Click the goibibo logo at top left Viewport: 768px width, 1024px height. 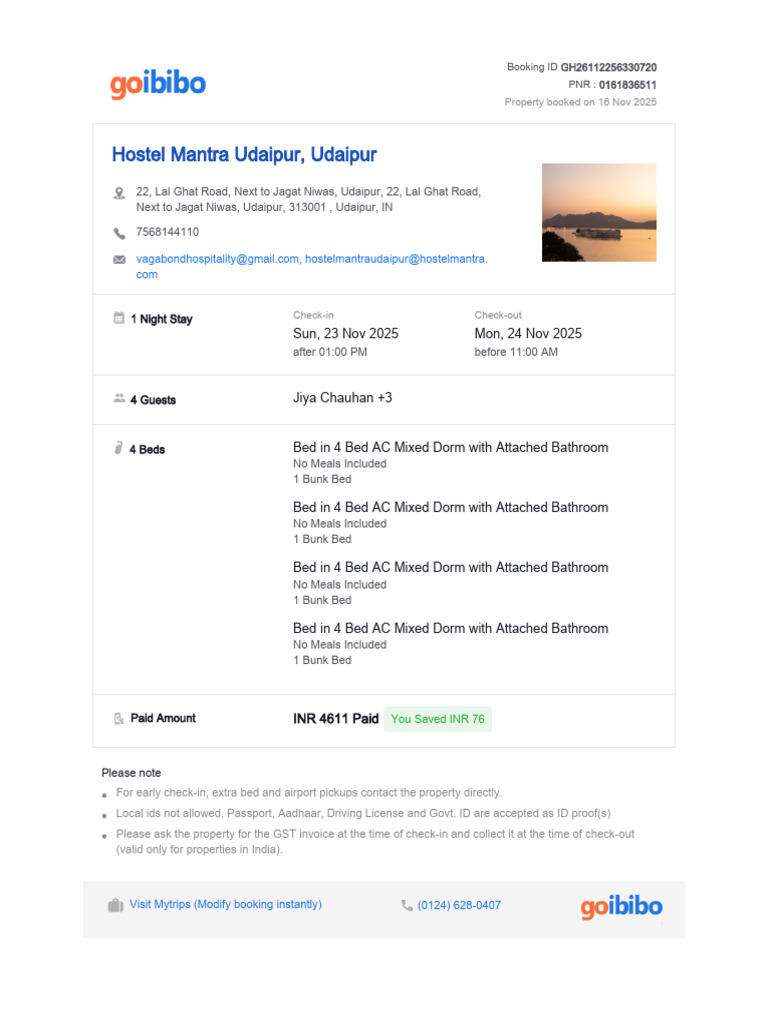tap(157, 84)
